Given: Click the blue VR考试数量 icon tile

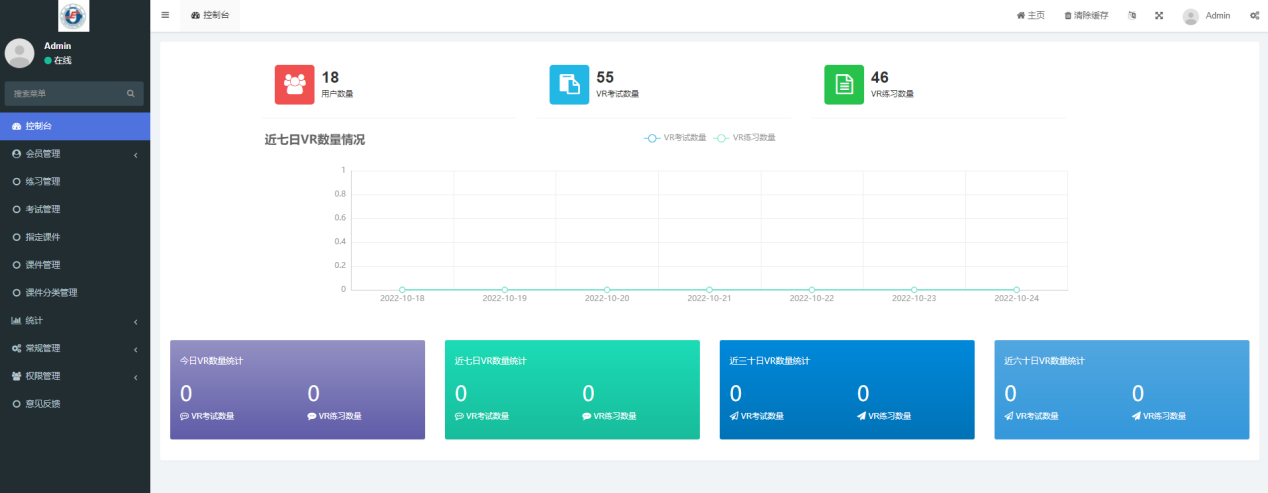Looking at the screenshot, I should pyautogui.click(x=569, y=85).
